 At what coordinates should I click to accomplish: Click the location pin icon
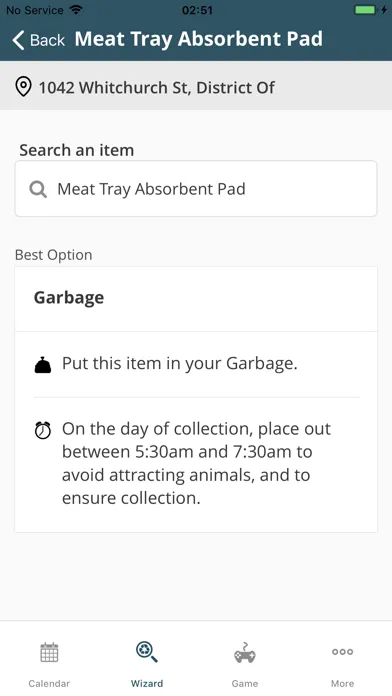23,87
